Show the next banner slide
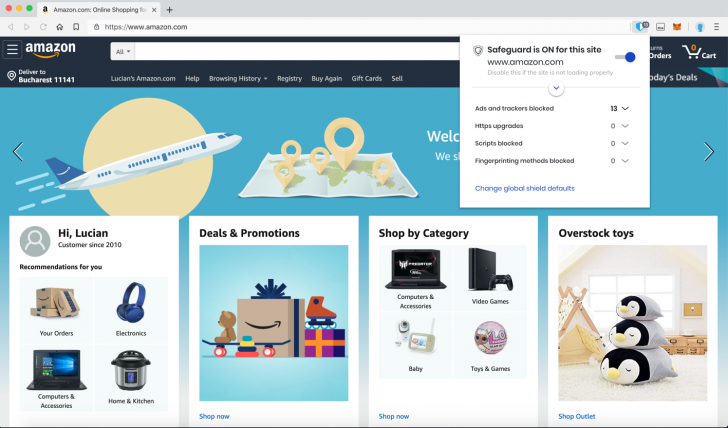728x428 pixels. 709,152
